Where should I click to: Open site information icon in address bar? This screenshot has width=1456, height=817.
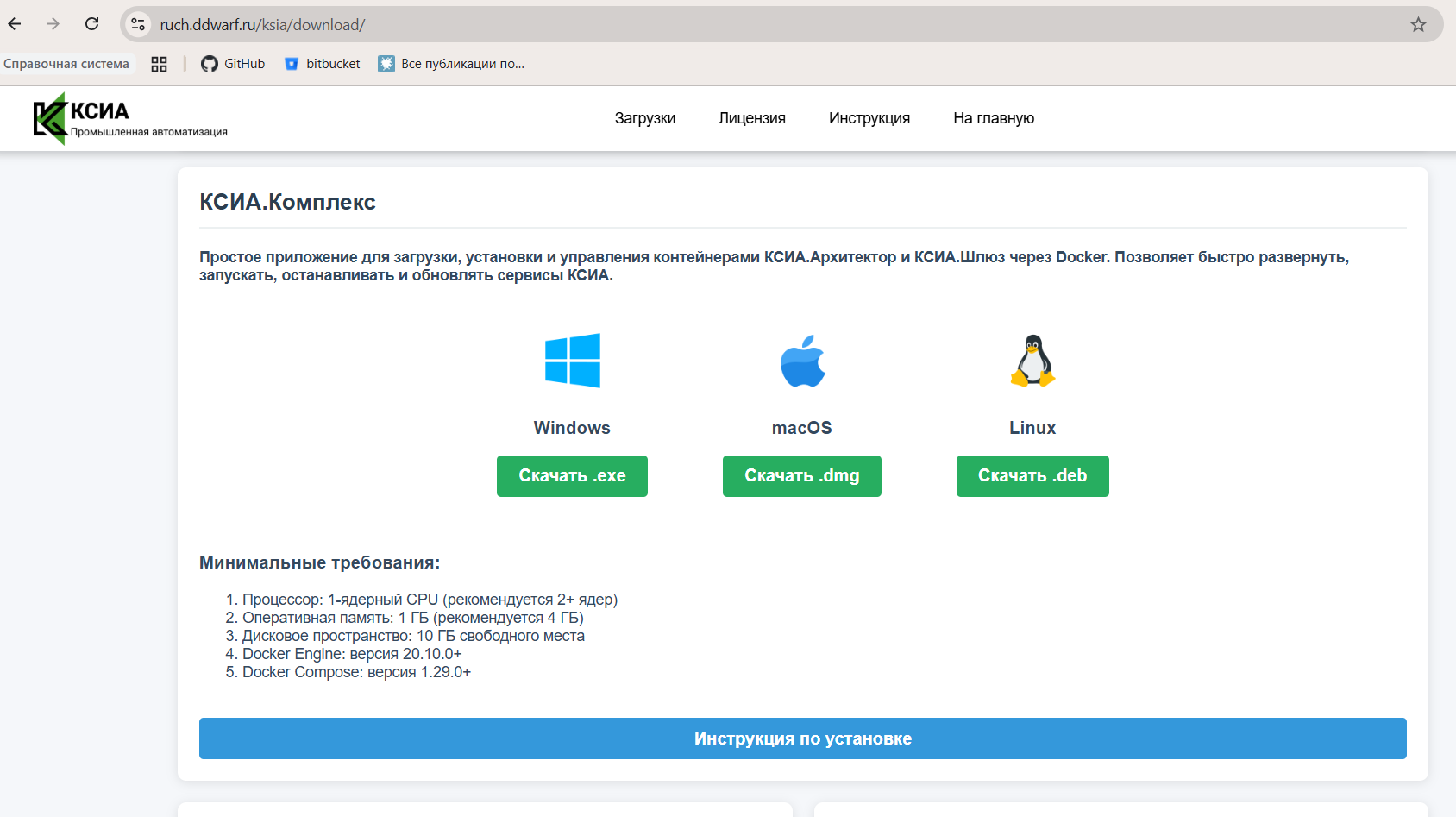(x=138, y=25)
